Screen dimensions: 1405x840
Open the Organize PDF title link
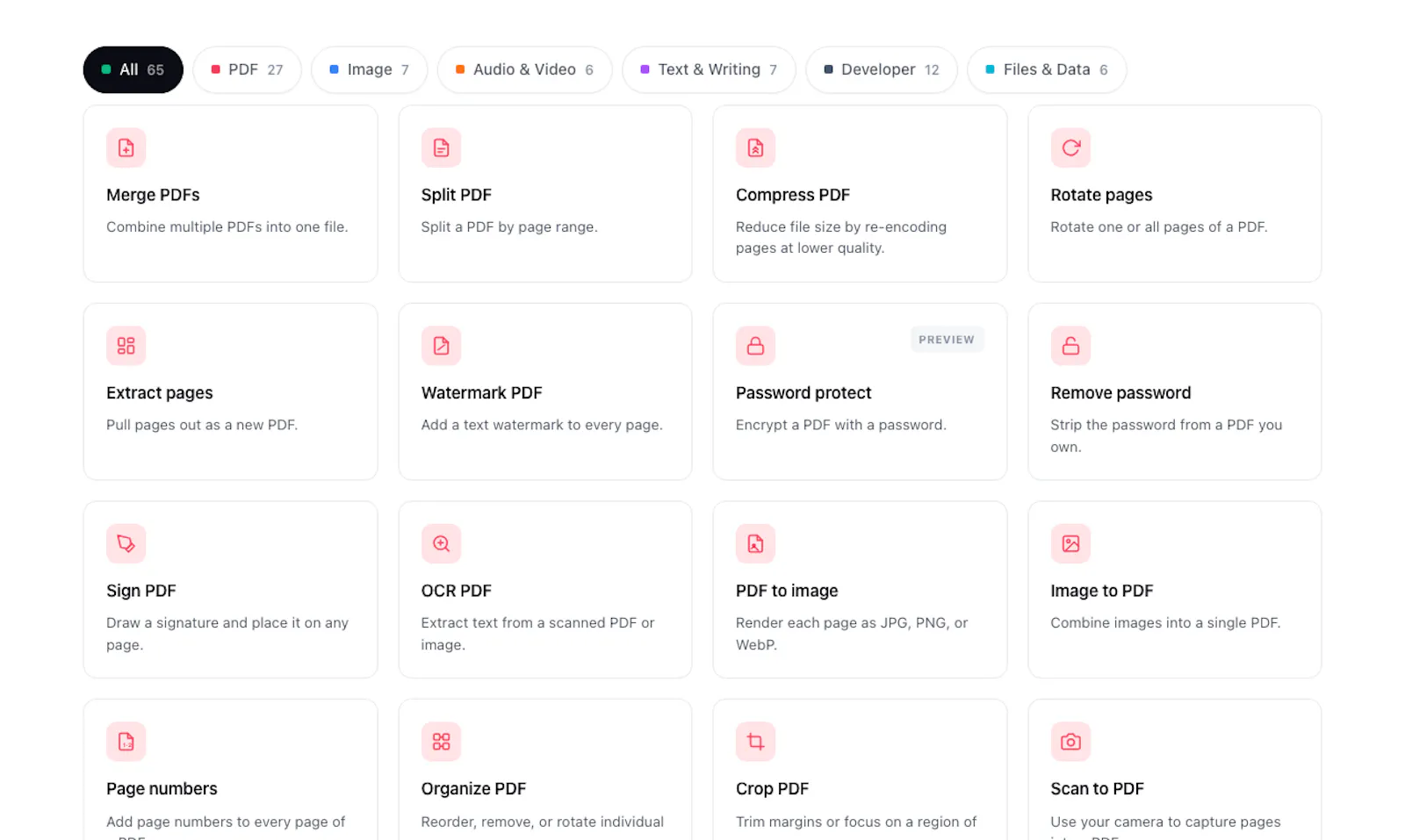pyautogui.click(x=473, y=789)
